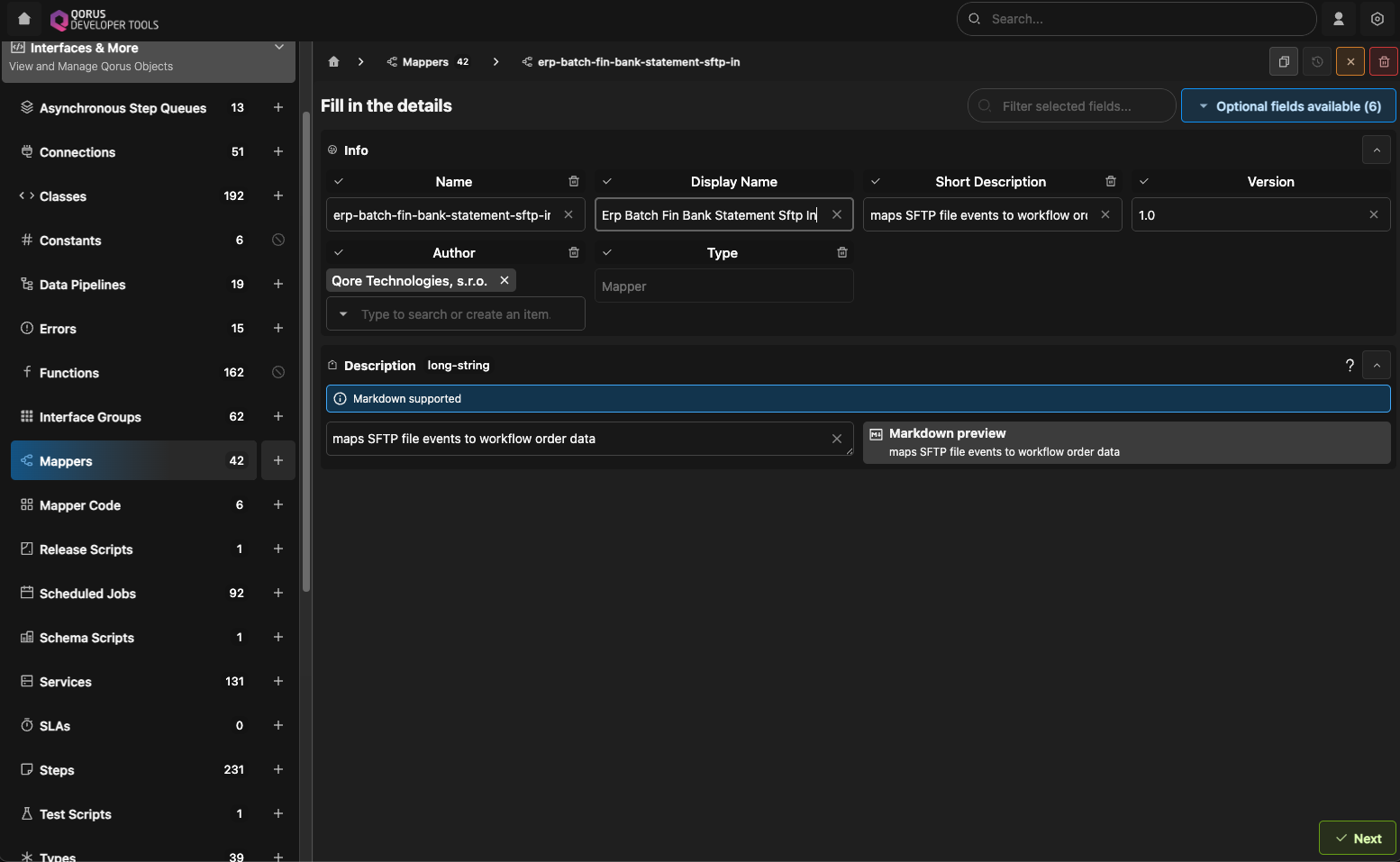Toggle the Author field checkmark
This screenshot has height=862, width=1400.
pyautogui.click(x=339, y=252)
